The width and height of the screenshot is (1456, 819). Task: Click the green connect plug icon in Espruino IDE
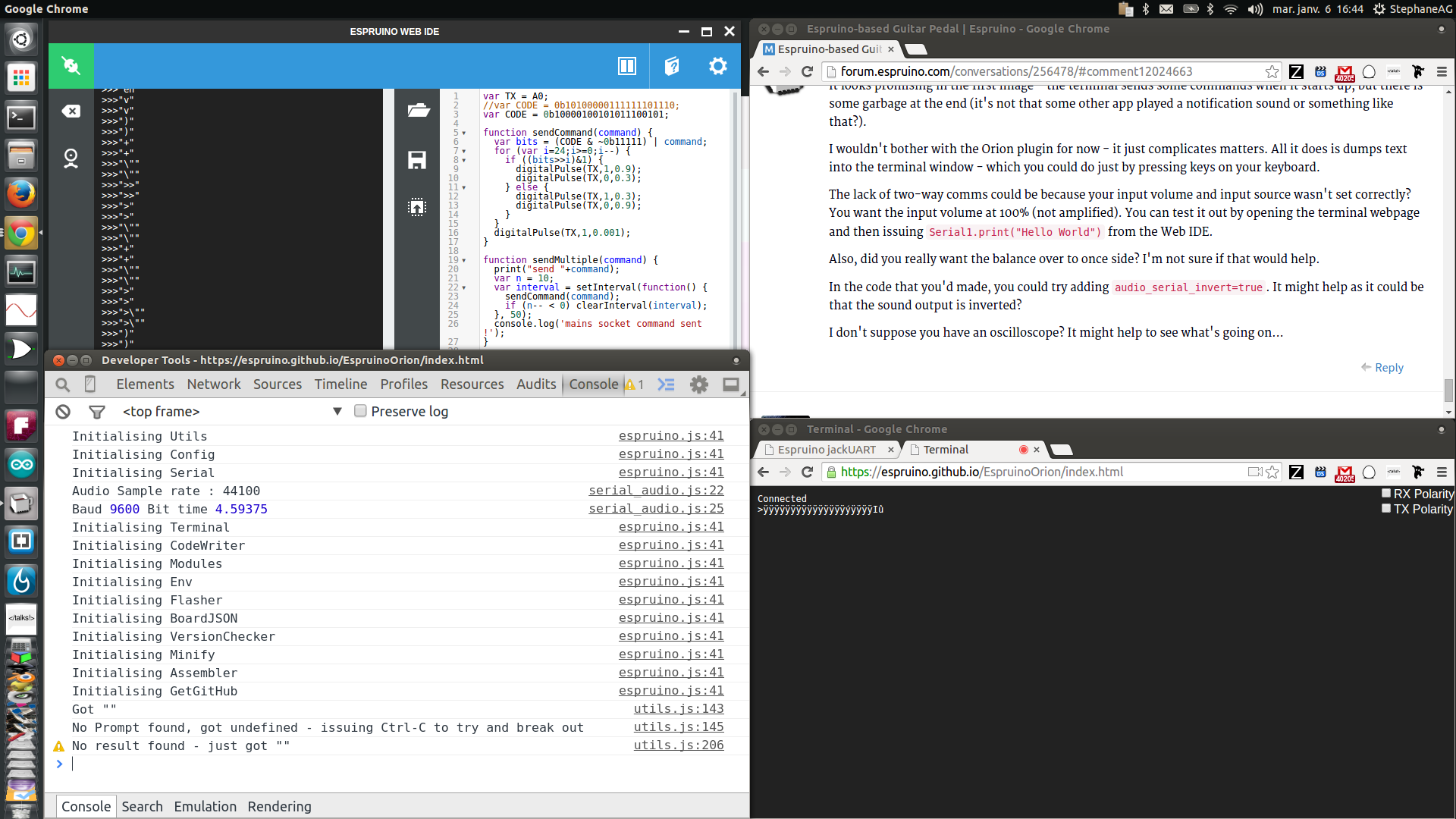[71, 66]
